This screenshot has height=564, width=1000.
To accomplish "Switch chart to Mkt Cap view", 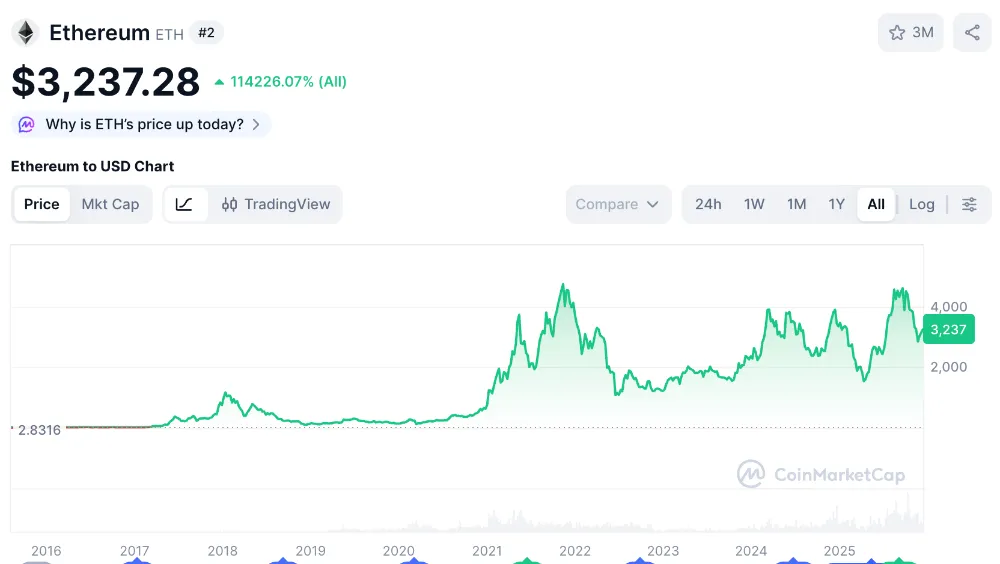I will [110, 204].
